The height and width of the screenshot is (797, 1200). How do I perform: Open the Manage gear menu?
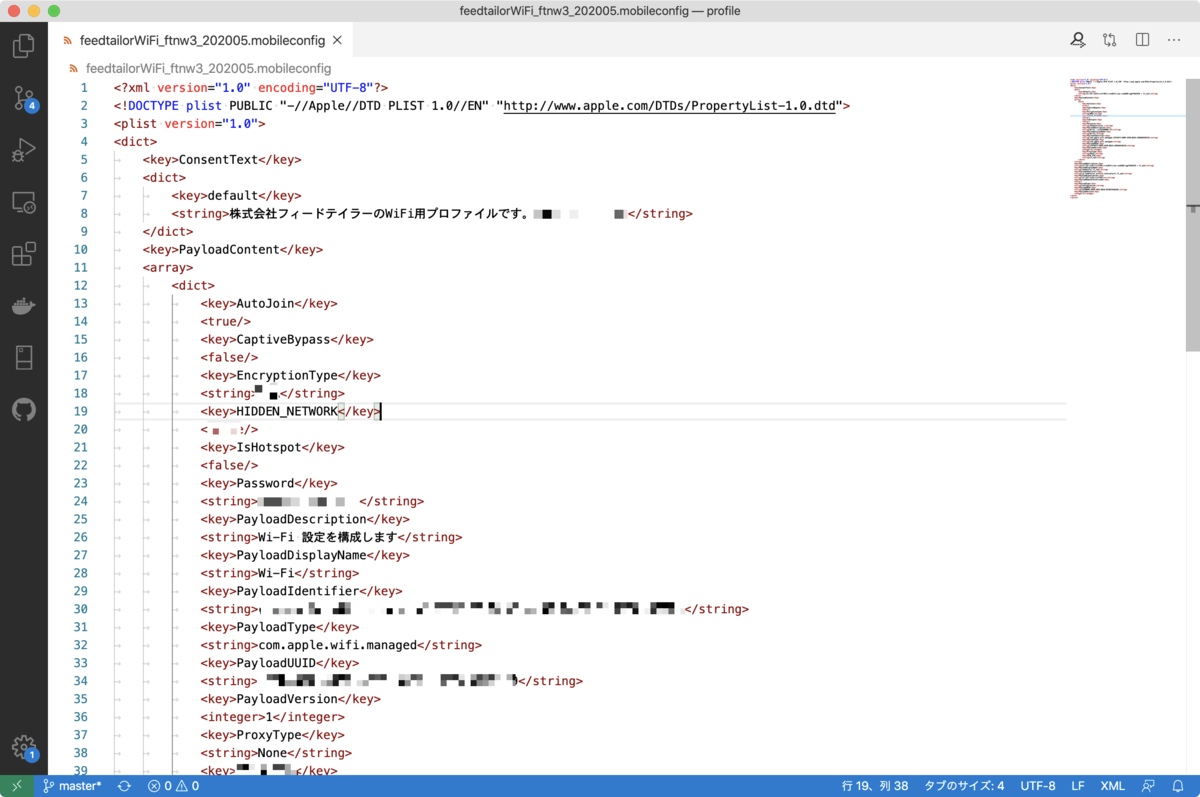[23, 747]
